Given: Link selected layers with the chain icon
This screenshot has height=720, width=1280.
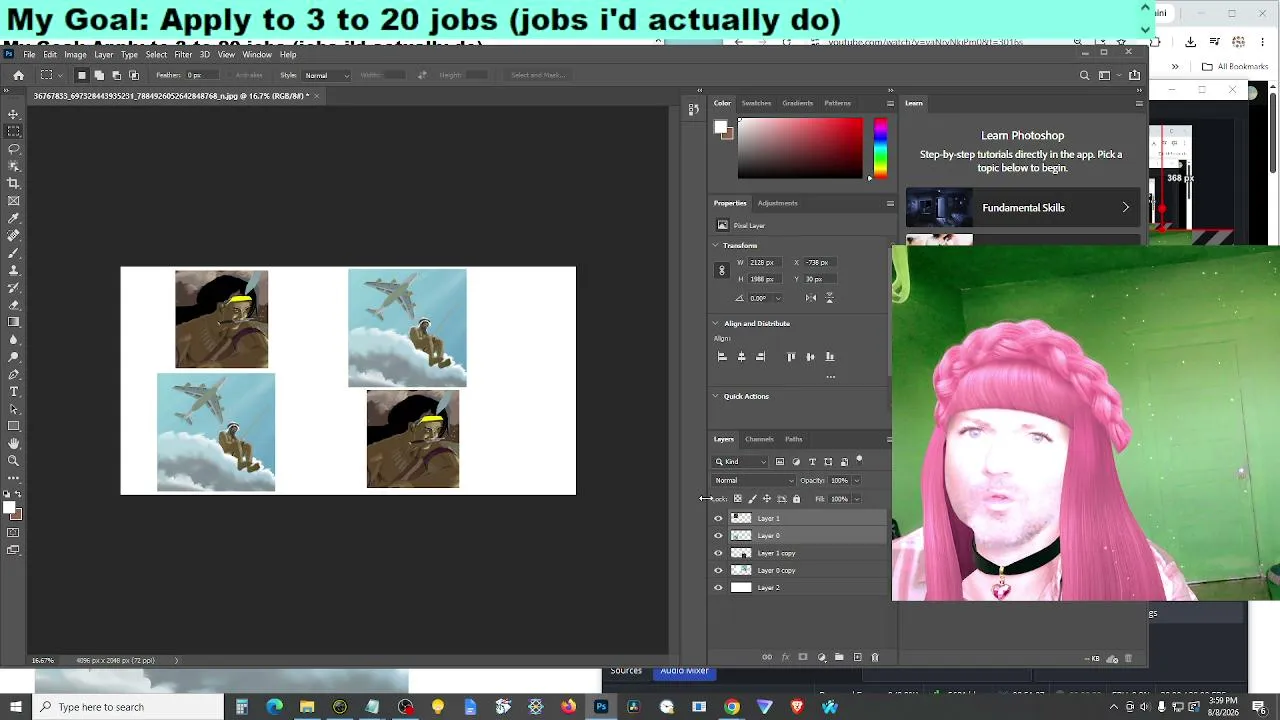Looking at the screenshot, I should pyautogui.click(x=767, y=657).
